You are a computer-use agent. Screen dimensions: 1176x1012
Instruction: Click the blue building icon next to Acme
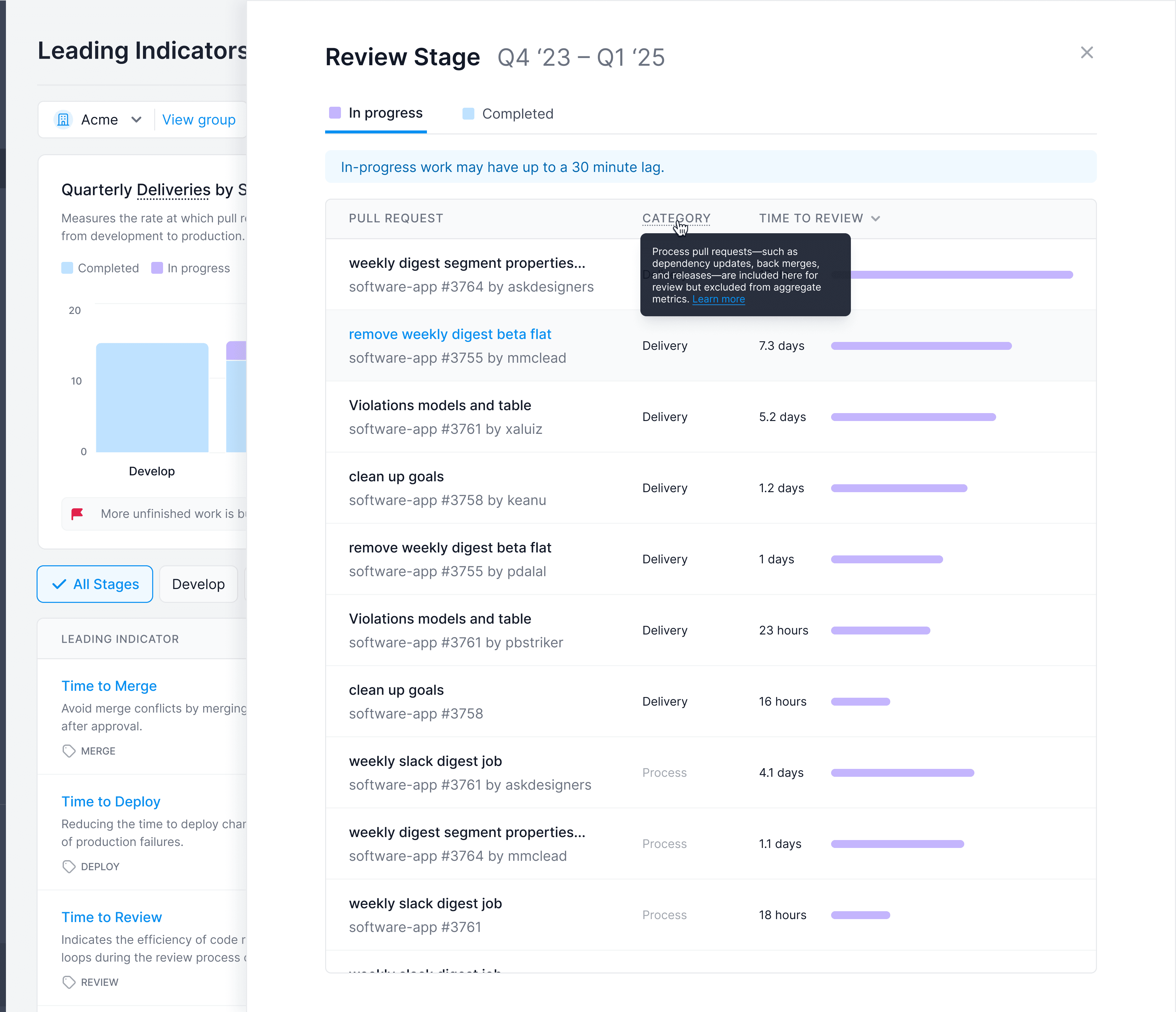click(63, 119)
